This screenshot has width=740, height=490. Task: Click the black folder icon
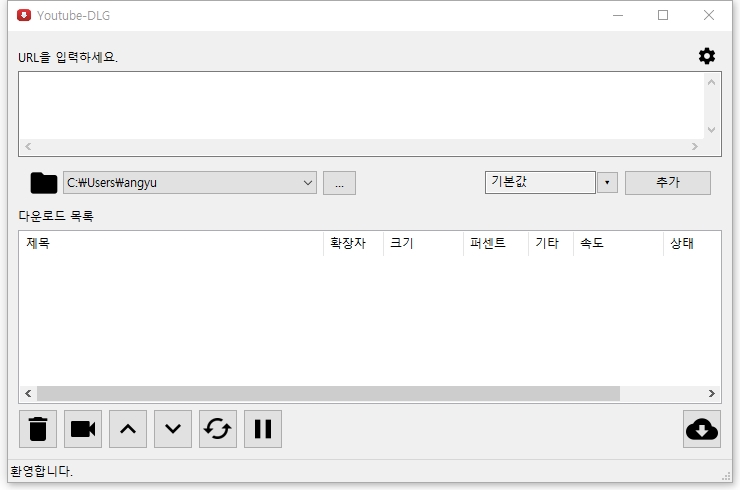[43, 183]
